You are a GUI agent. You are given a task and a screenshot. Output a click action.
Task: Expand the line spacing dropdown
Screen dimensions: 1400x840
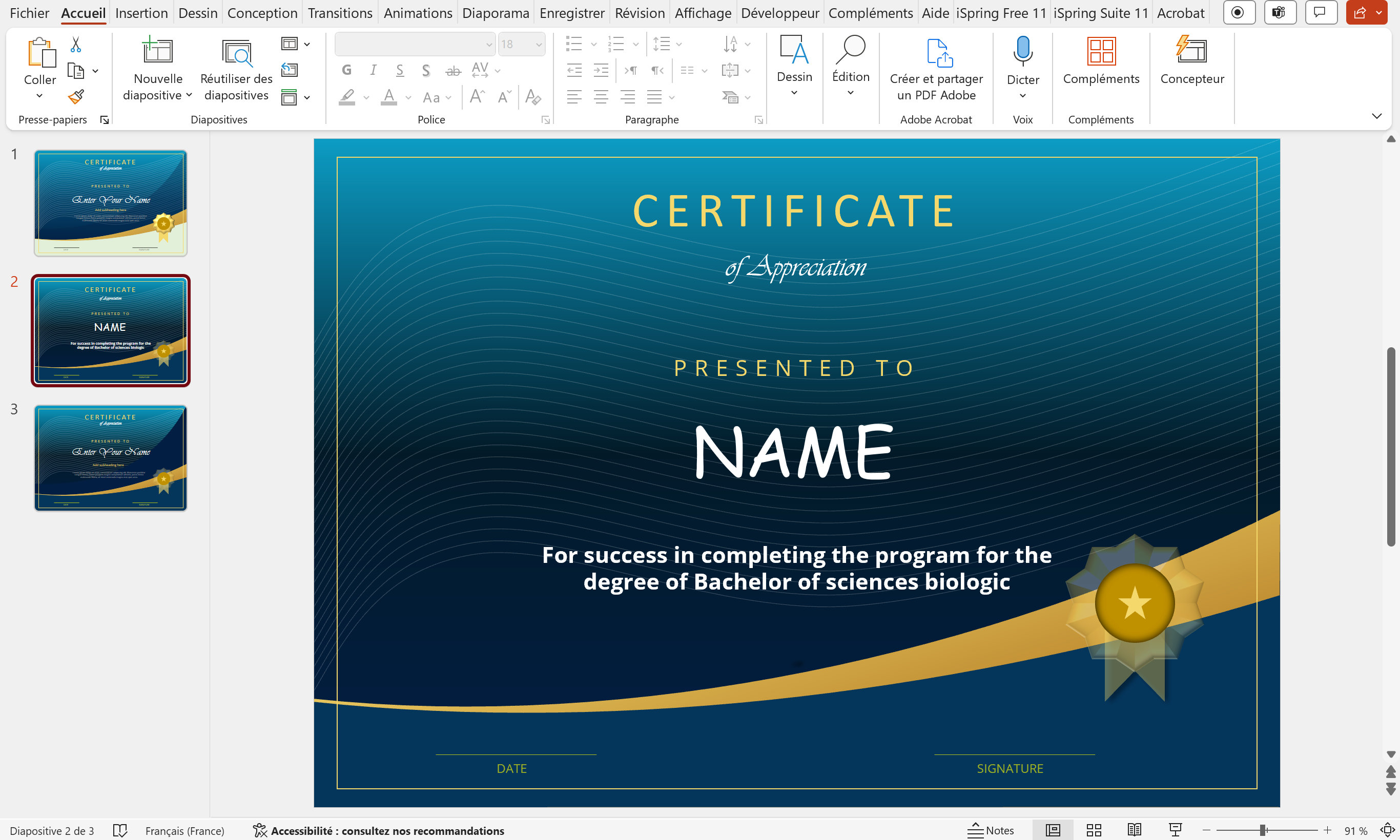pyautogui.click(x=678, y=44)
